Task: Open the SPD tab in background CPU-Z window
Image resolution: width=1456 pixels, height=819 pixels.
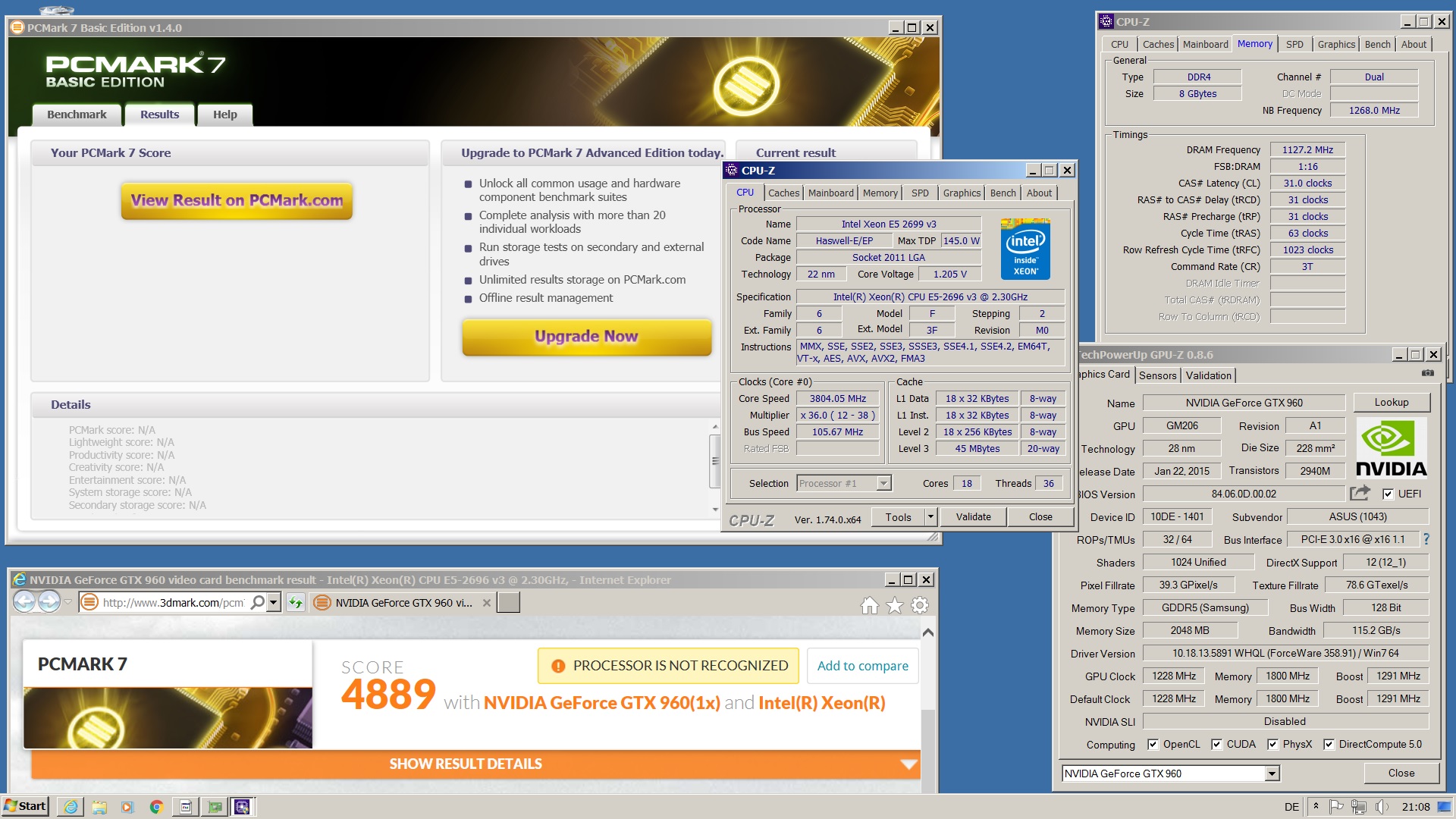Action: point(1294,44)
